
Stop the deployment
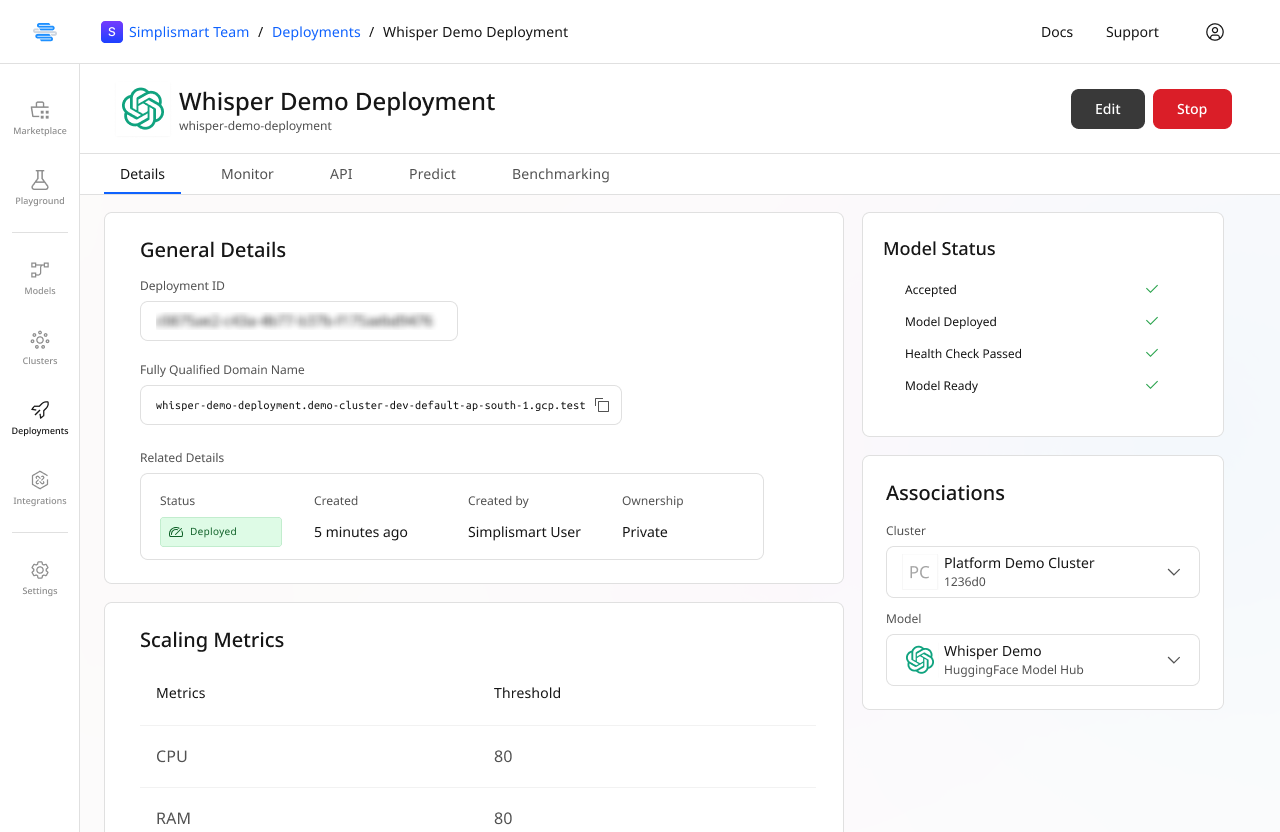click(1192, 109)
